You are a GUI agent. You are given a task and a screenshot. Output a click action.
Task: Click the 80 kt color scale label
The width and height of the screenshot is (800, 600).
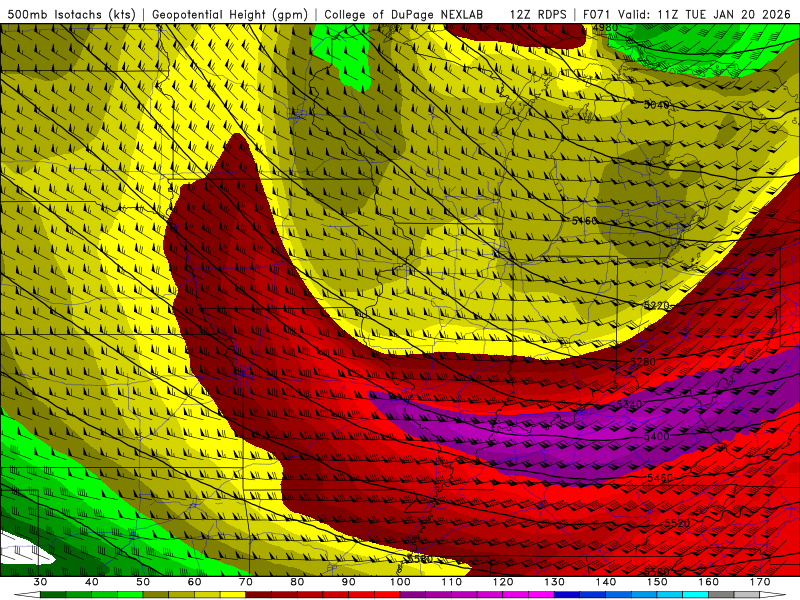point(297,582)
